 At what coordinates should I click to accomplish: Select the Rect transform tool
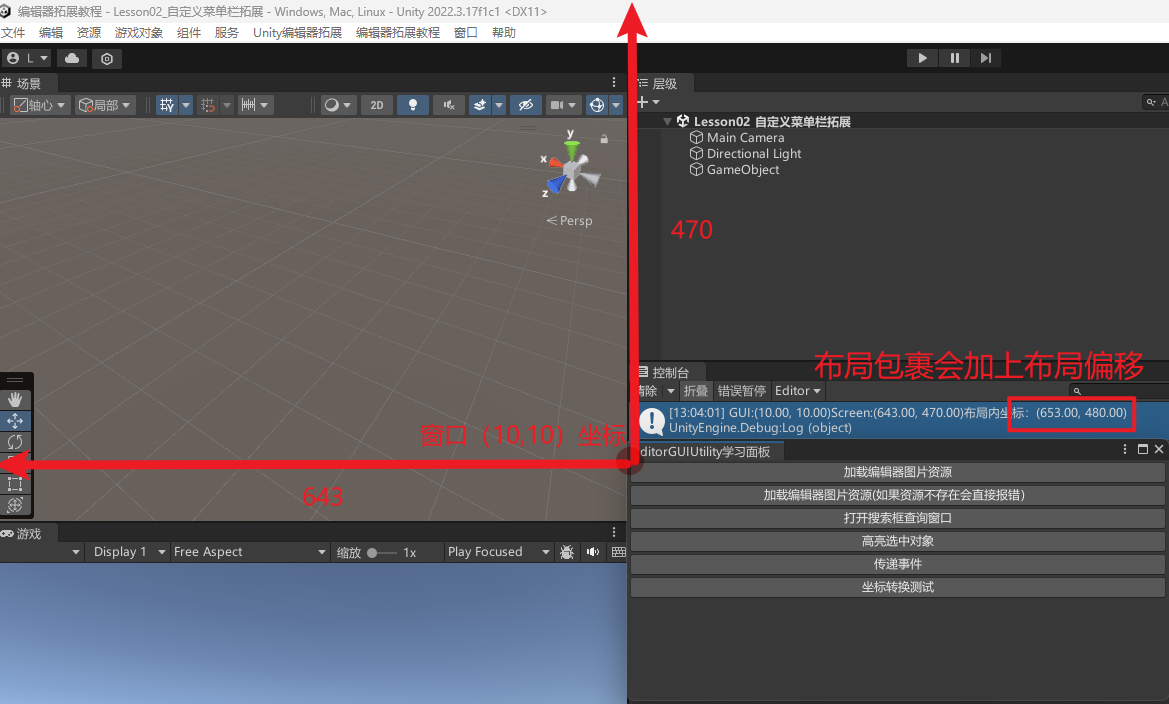point(15,484)
